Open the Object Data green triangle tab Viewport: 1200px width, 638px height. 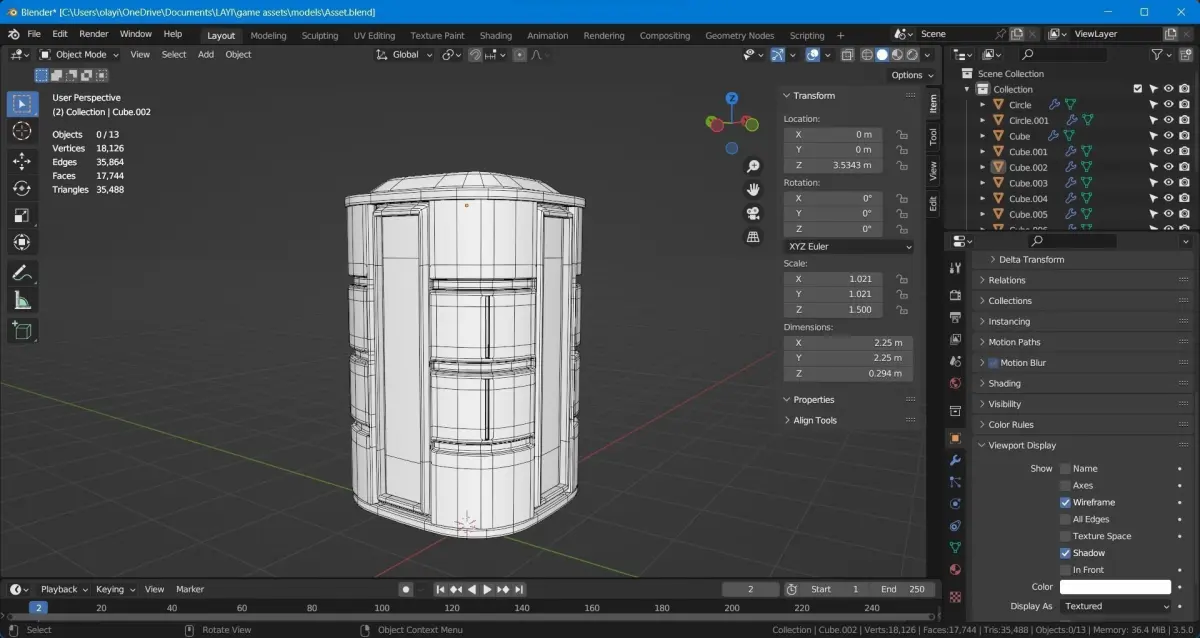tap(955, 547)
